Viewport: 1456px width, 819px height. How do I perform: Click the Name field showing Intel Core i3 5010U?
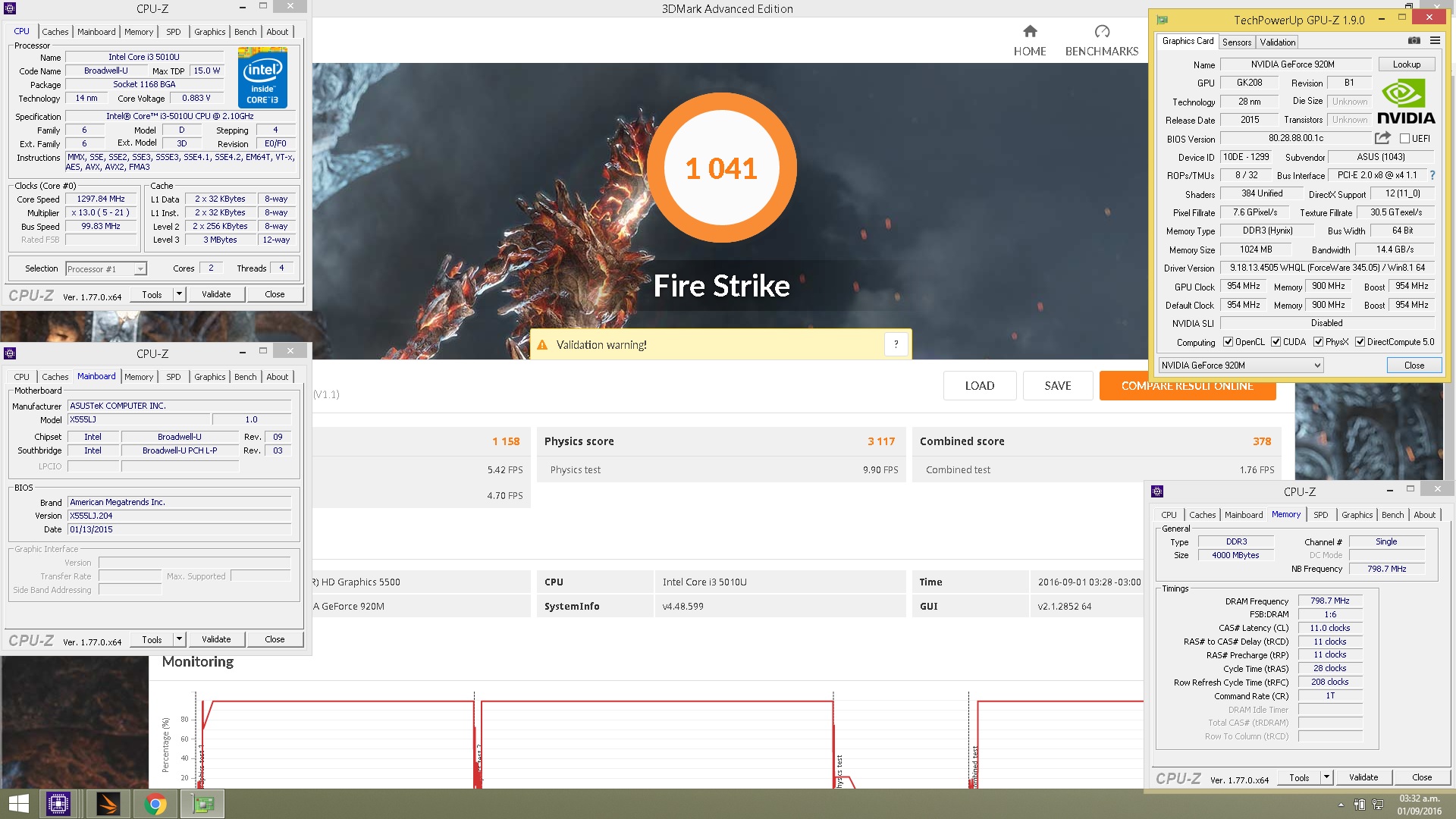(144, 57)
